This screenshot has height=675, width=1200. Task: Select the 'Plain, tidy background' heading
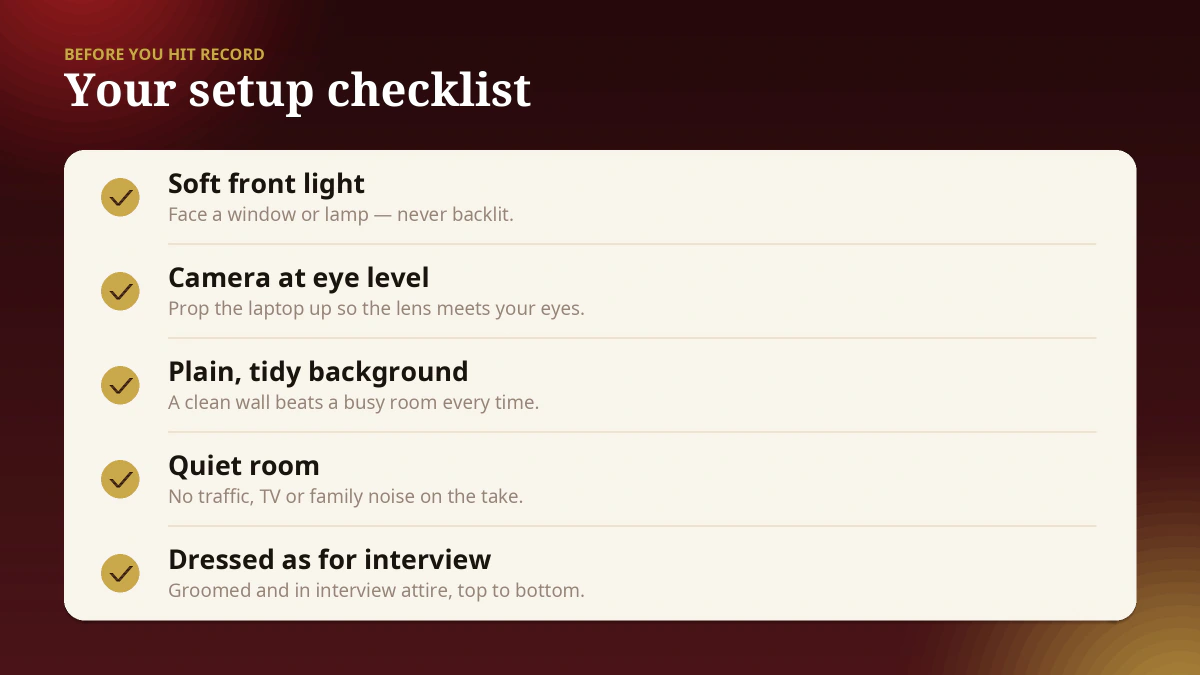click(318, 372)
